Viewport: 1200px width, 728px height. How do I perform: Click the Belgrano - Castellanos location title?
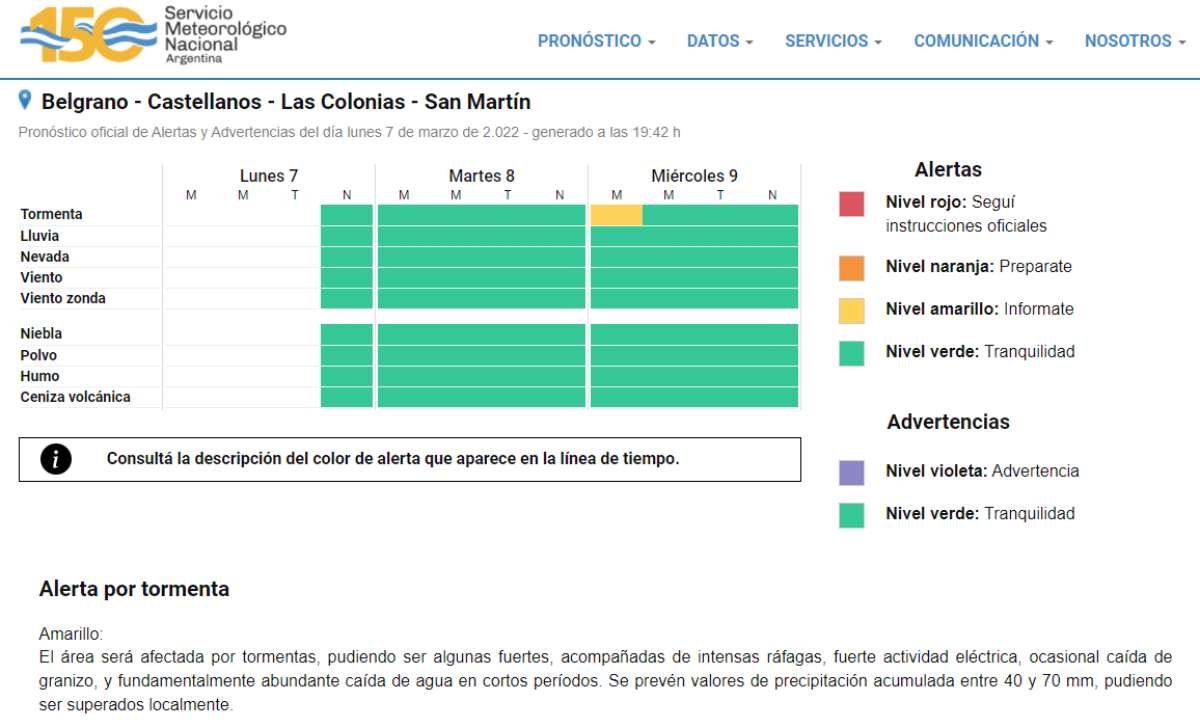click(286, 102)
